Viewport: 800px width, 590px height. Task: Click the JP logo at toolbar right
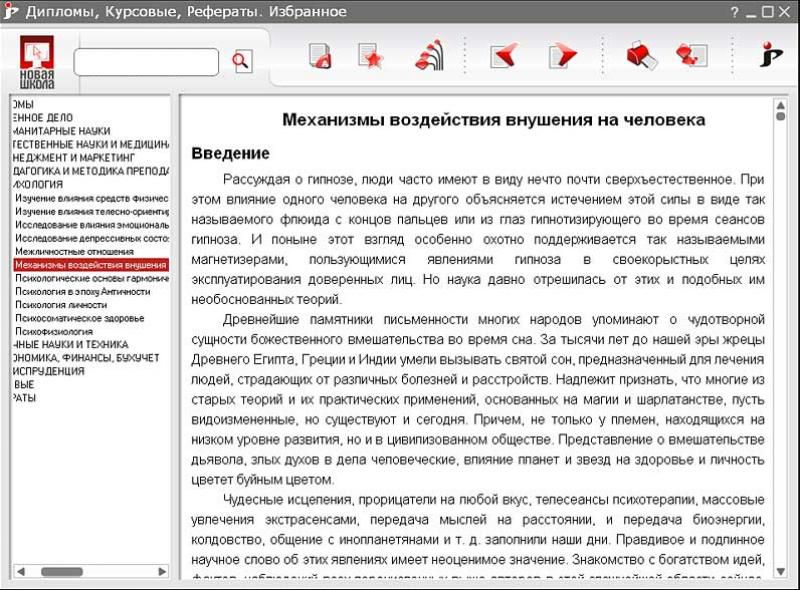pyautogui.click(x=771, y=55)
